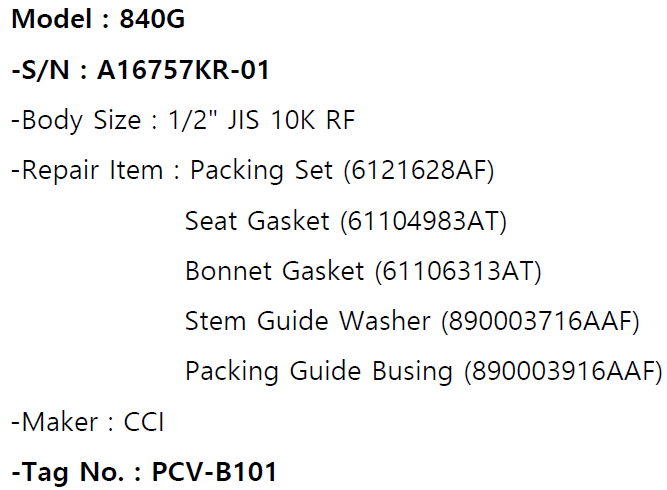Select part number 890003916AAF
The height and width of the screenshot is (490, 667).
pyautogui.click(x=563, y=371)
